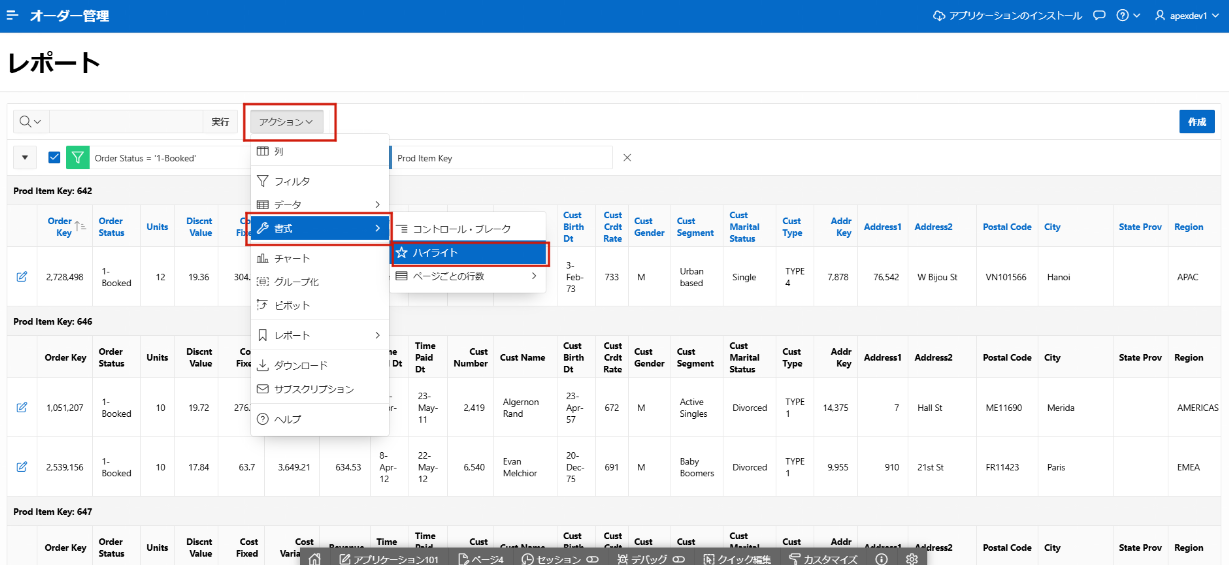This screenshot has height=565, width=1229.
Task: Collapse the report settings triangle
Action: pyautogui.click(x=25, y=158)
